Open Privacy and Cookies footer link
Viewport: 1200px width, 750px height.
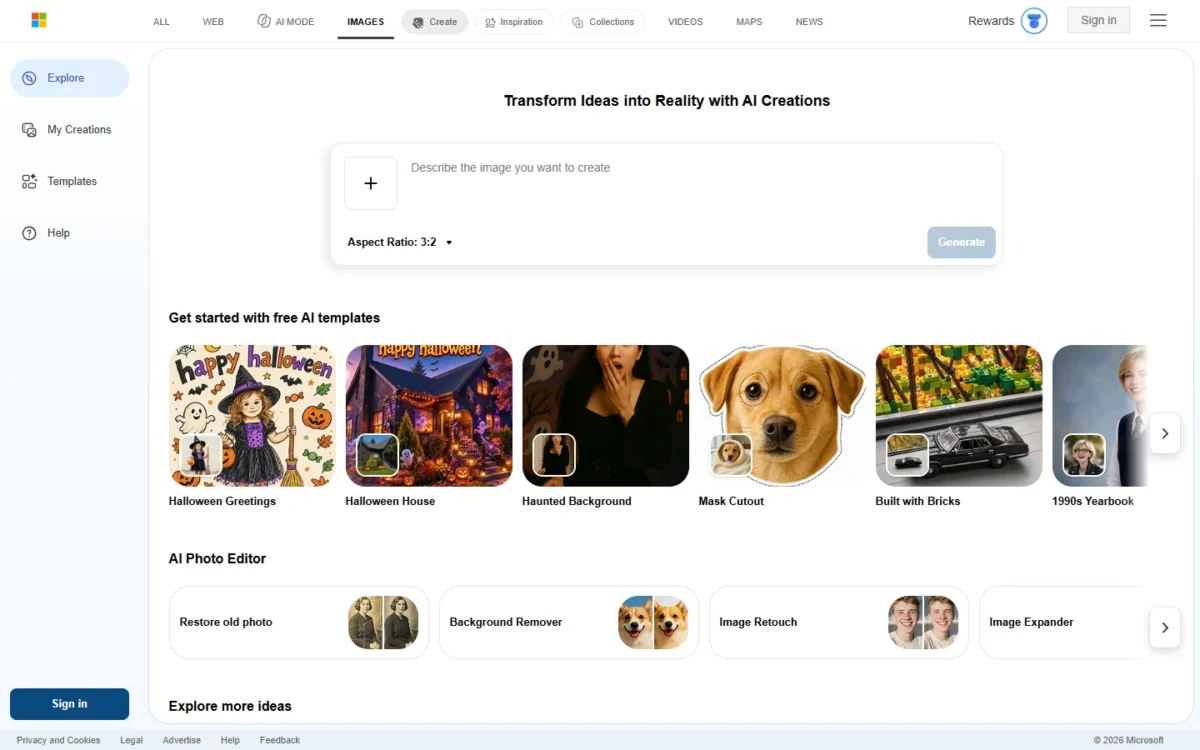pyautogui.click(x=58, y=740)
